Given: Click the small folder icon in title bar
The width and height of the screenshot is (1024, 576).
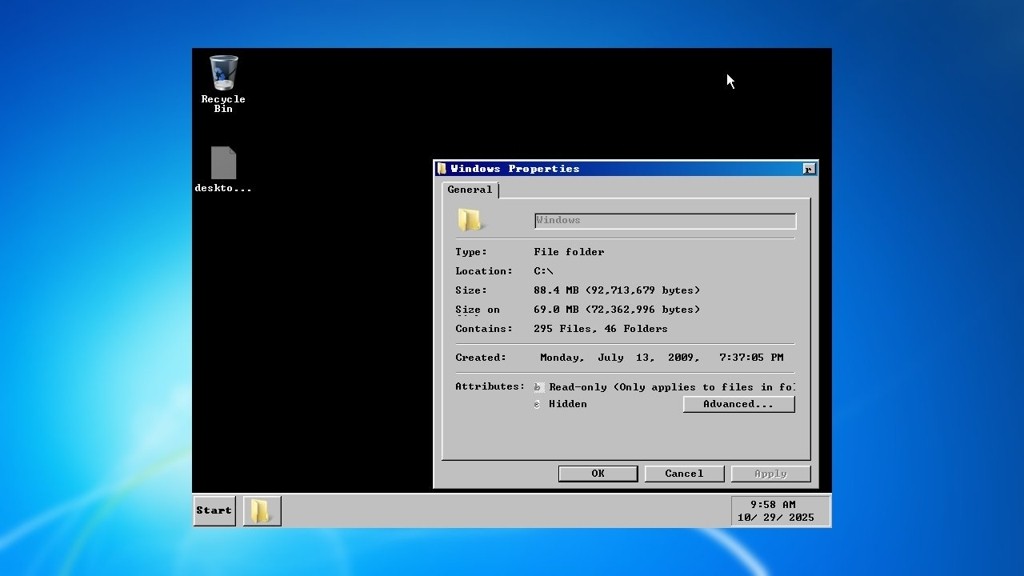Looking at the screenshot, I should click(442, 169).
